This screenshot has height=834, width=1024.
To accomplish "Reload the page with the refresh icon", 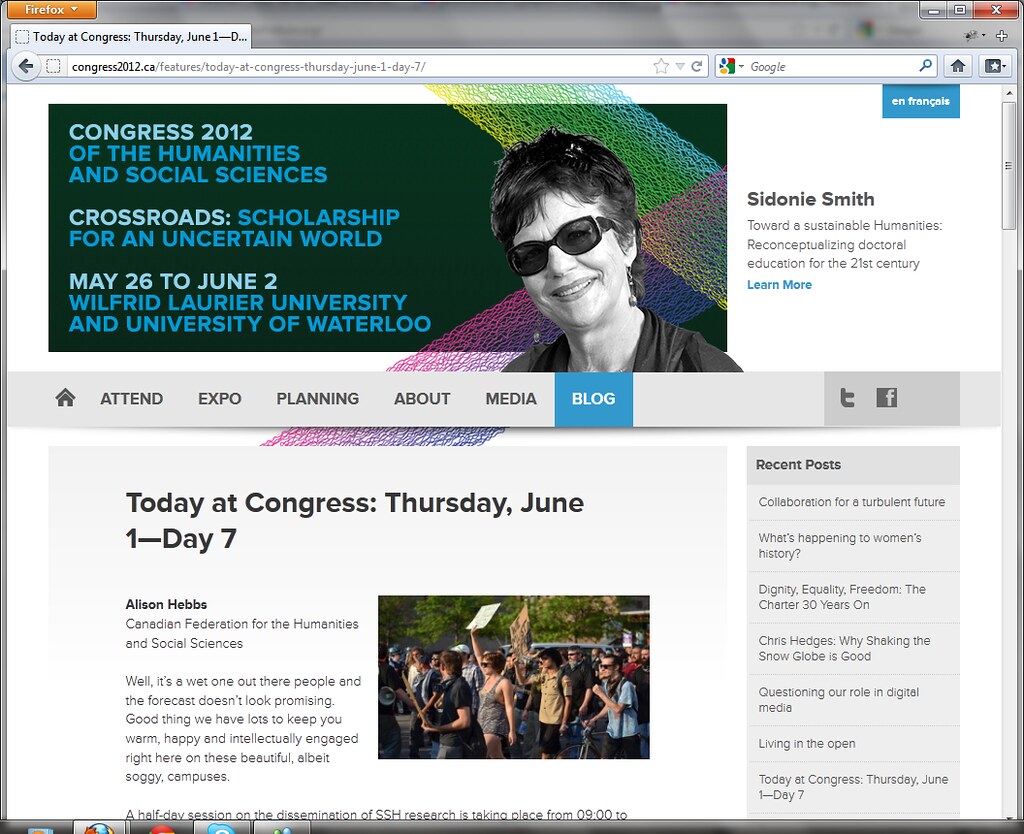I will [x=697, y=66].
